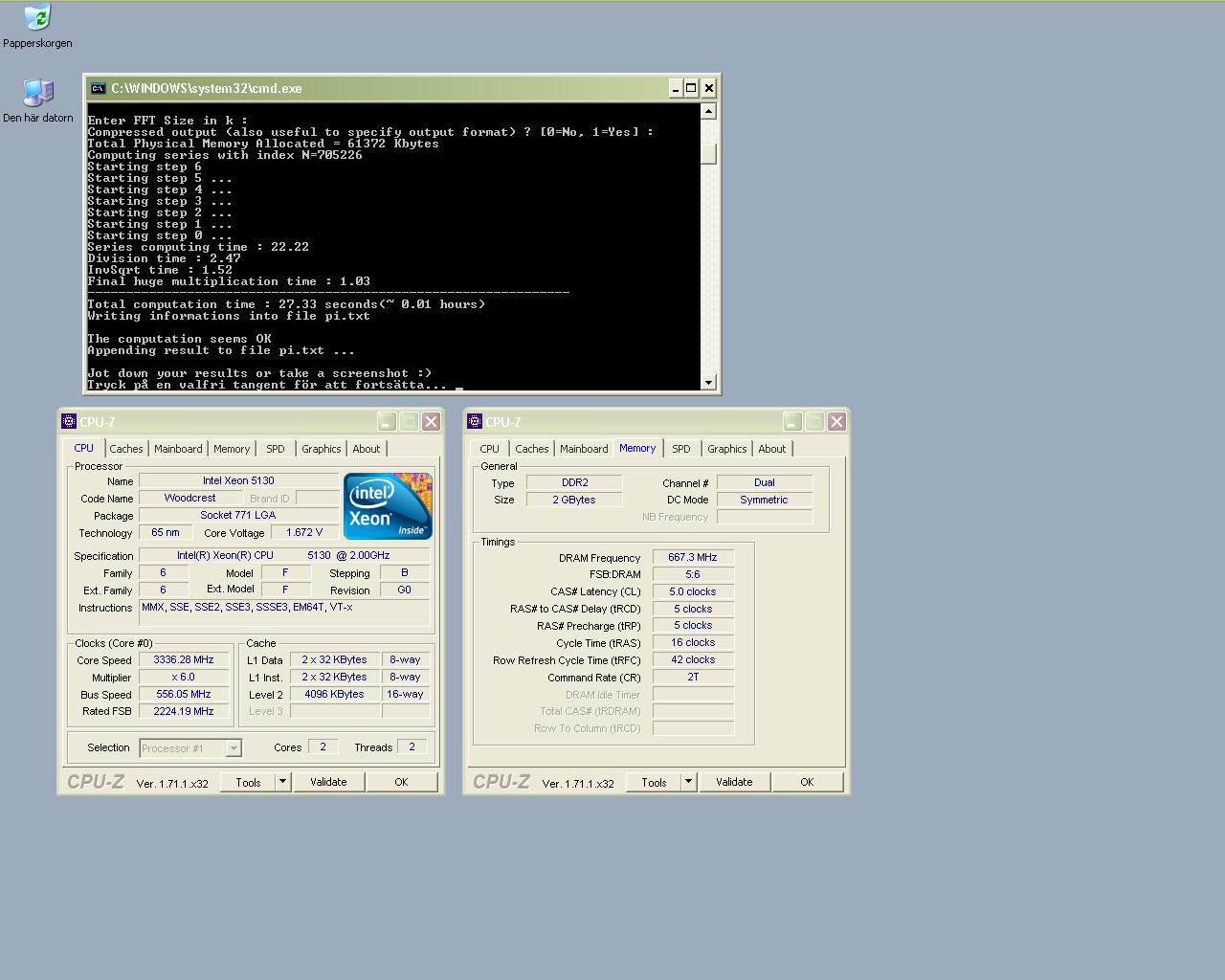Select CPU tab in left CPU-Z window
This screenshot has height=980, width=1225.
(84, 448)
